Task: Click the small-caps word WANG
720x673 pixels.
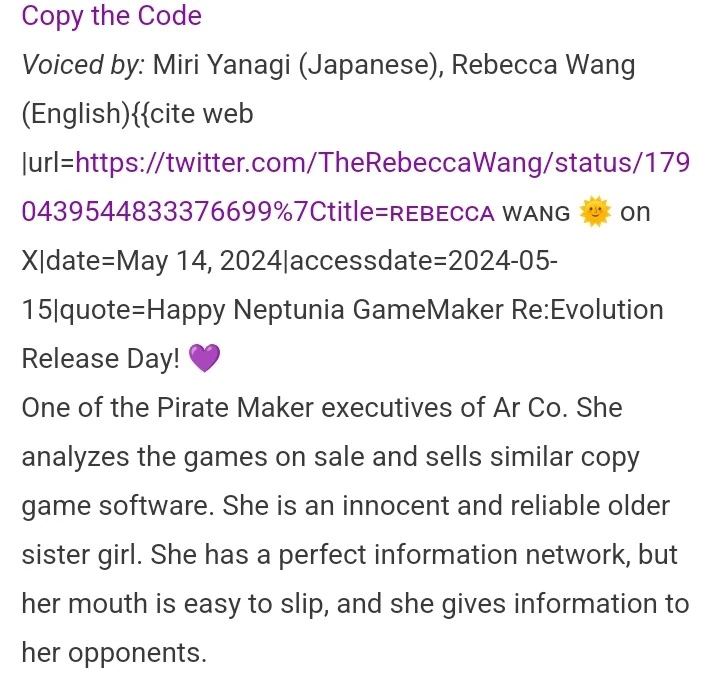Action: coord(536,213)
